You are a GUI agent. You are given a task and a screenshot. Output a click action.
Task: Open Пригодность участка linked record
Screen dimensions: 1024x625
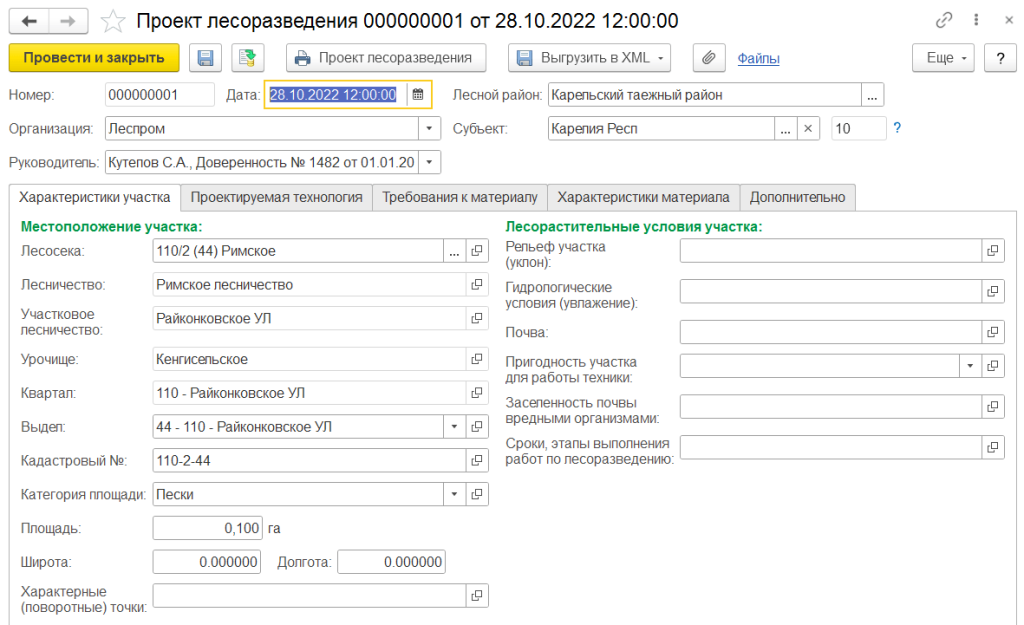pos(993,366)
